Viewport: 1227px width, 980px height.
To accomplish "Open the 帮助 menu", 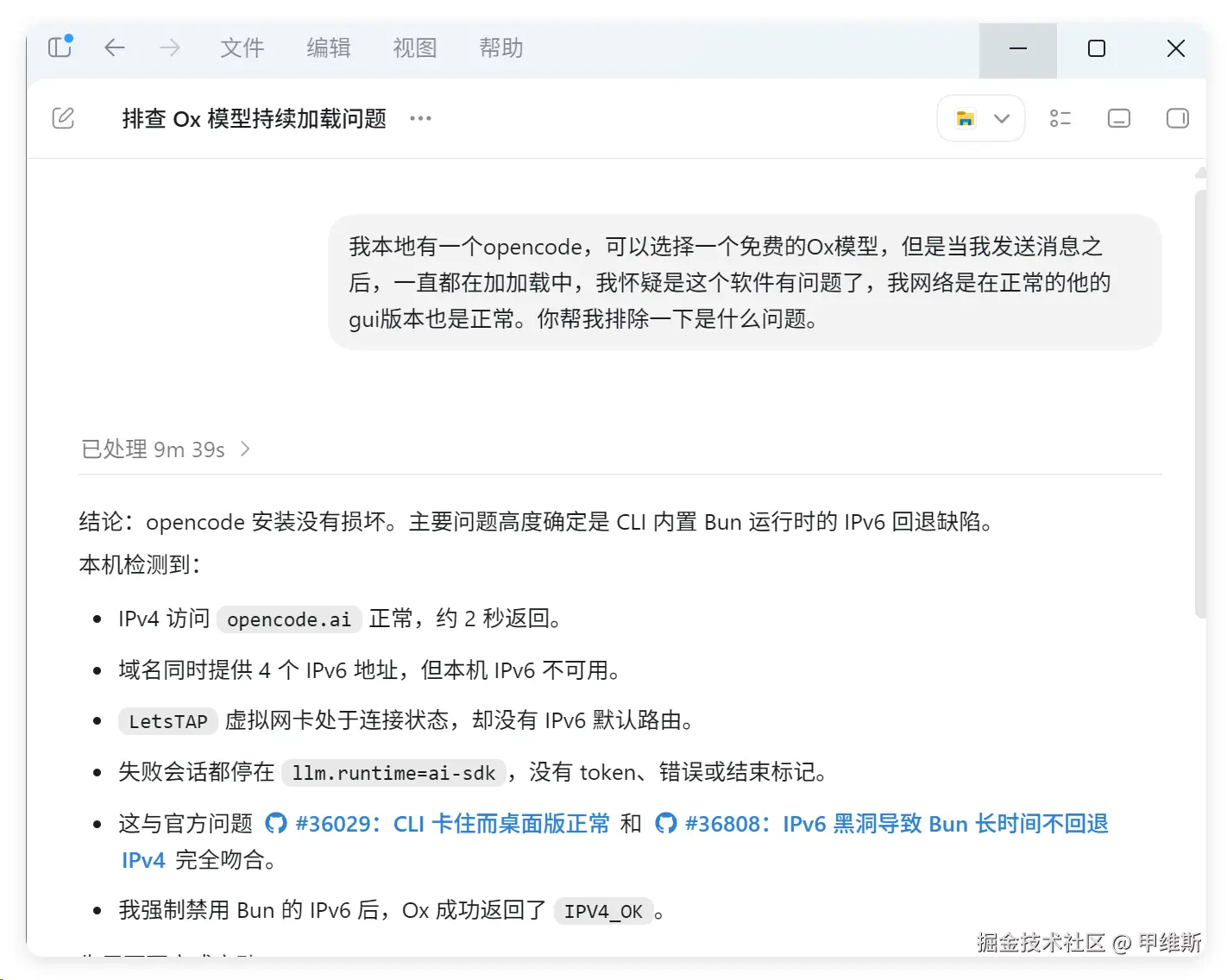I will [501, 47].
